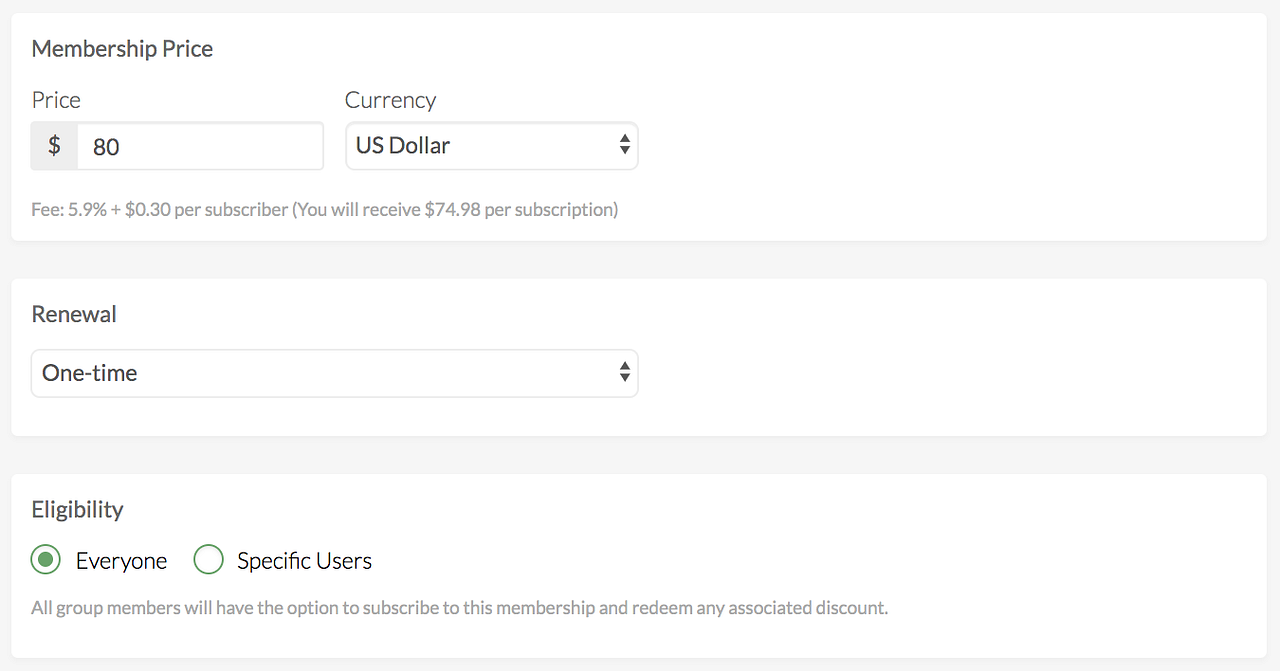The width and height of the screenshot is (1280, 671).
Task: Click the up-down arrows on Renewal selector
Action: pos(624,373)
